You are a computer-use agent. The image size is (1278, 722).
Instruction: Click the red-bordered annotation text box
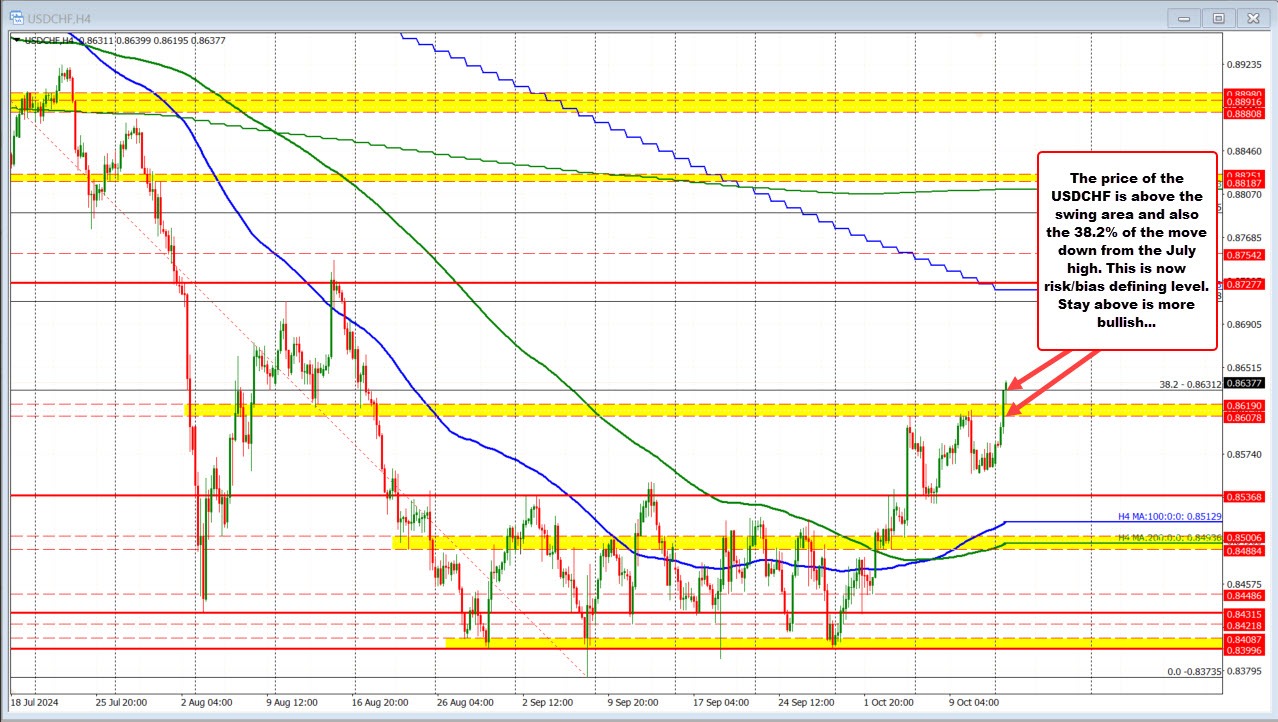point(1127,250)
